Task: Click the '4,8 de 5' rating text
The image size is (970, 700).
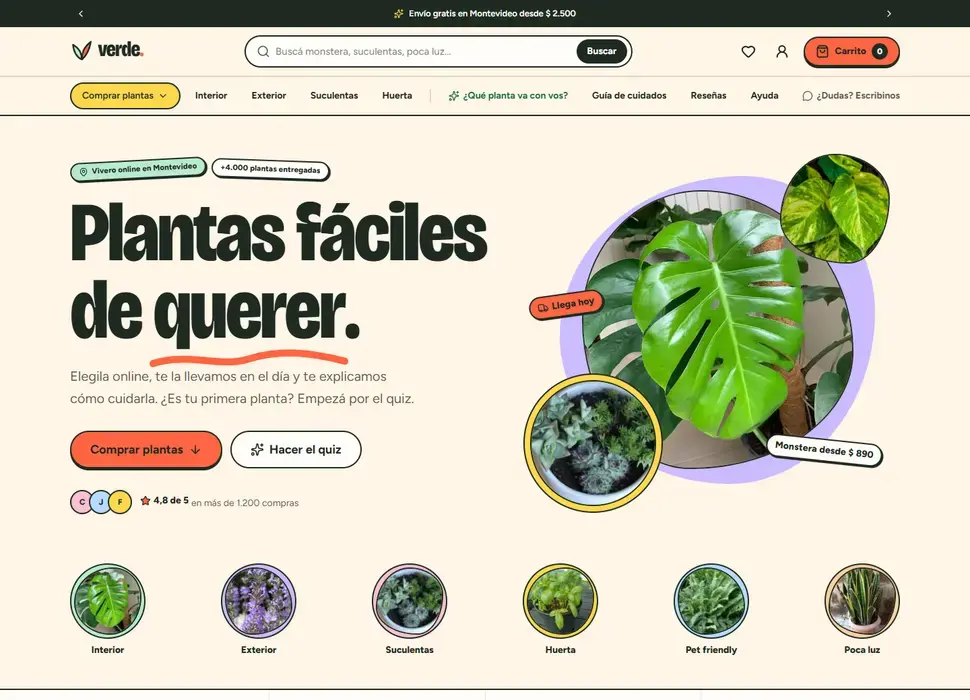Action: tap(171, 500)
